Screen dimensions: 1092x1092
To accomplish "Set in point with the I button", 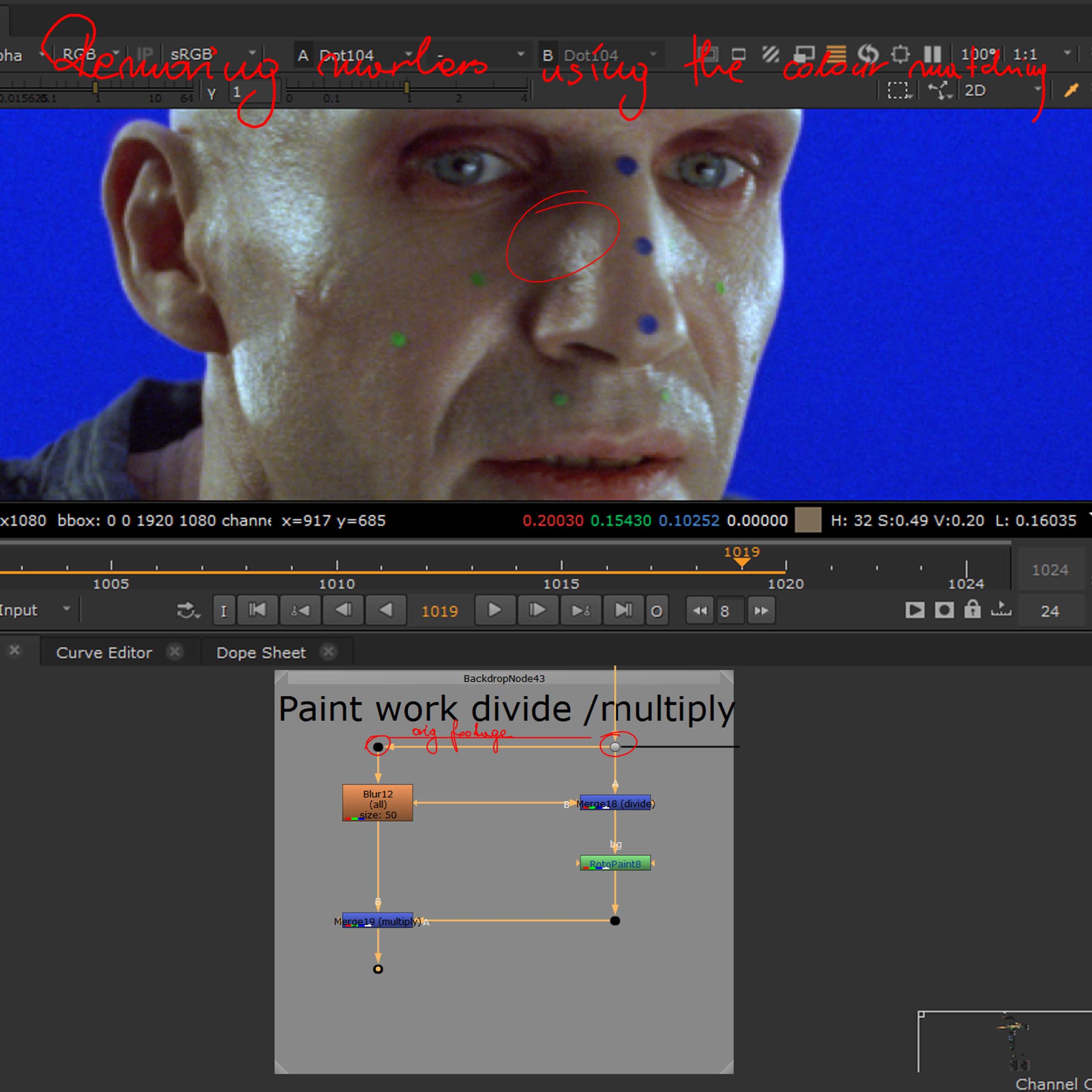I will tap(223, 610).
